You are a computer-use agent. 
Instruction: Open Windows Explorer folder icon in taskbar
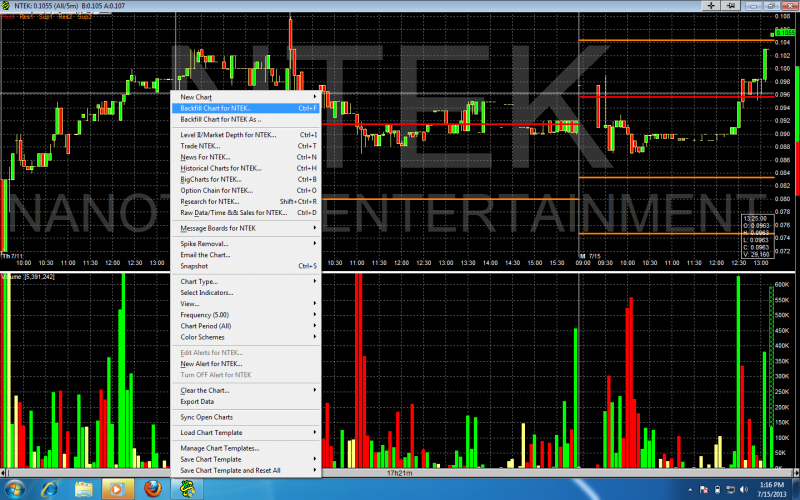point(83,489)
